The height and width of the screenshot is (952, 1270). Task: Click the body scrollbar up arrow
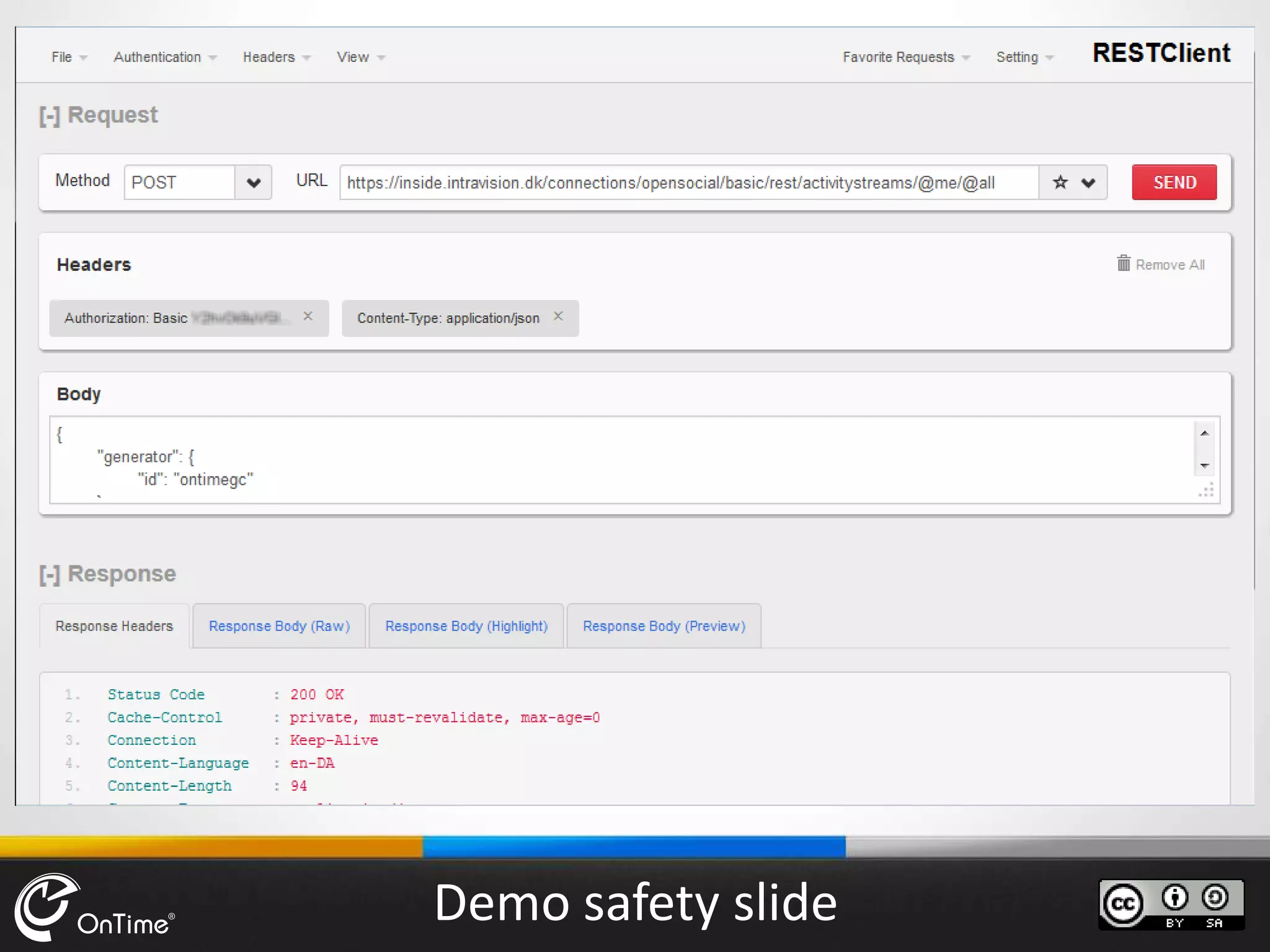1204,433
